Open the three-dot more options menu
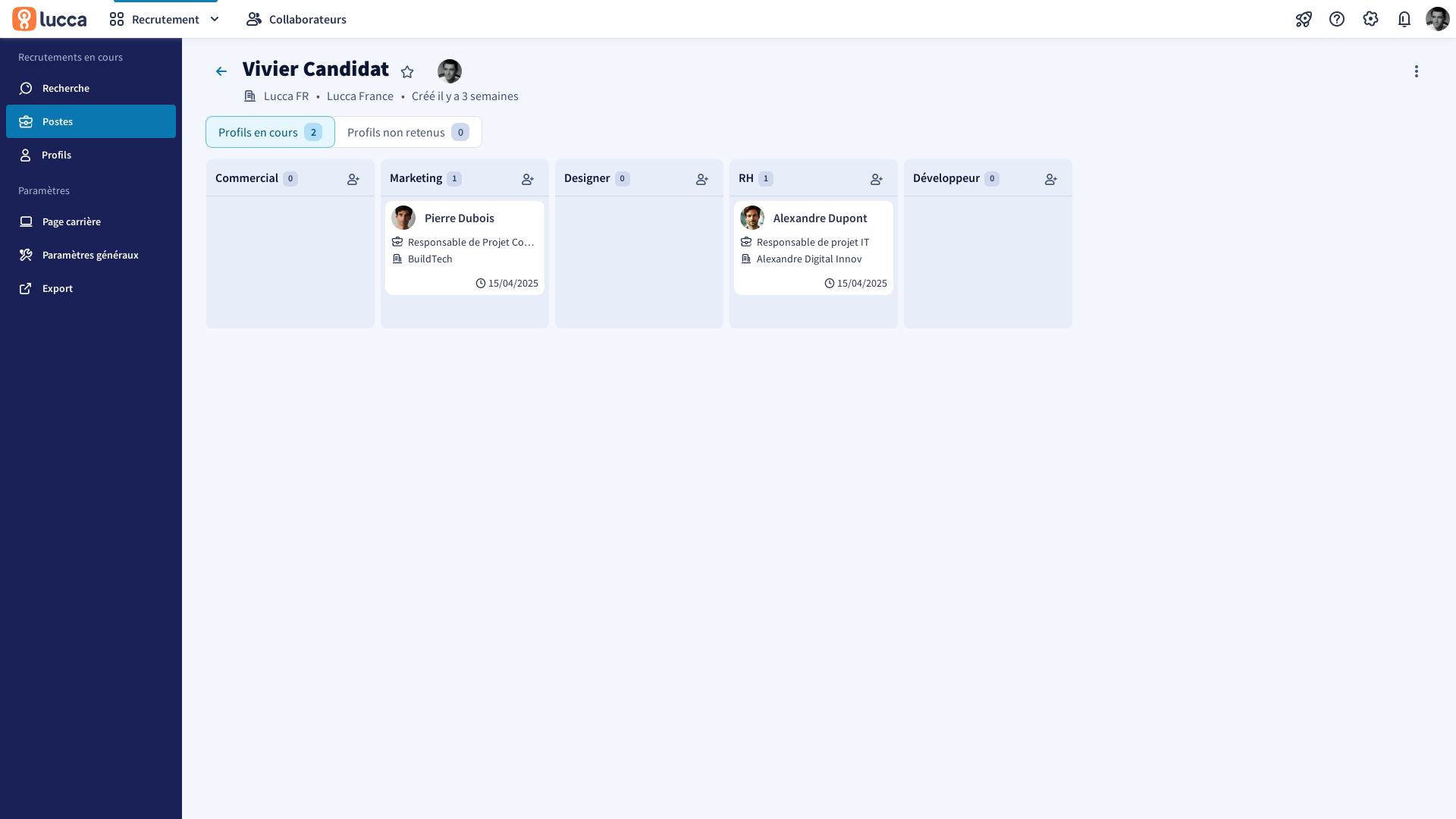The image size is (1456, 819). tap(1416, 71)
